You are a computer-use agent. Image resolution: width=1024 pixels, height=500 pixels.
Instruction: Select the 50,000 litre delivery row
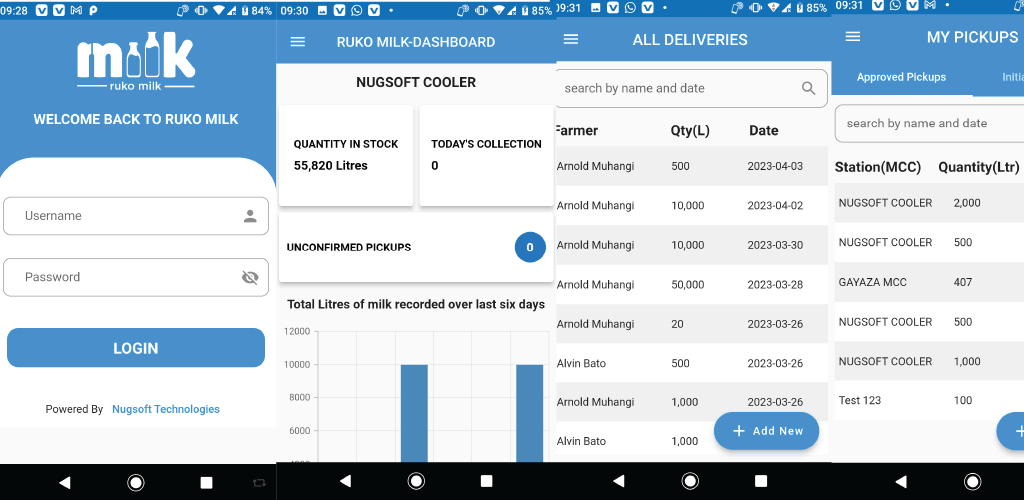point(692,285)
